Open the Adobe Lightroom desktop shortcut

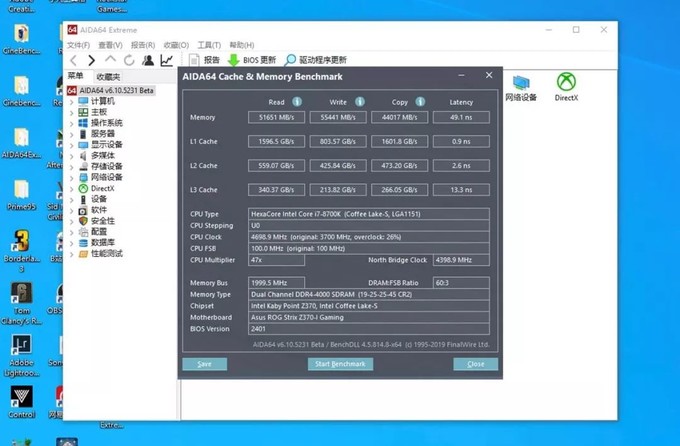21,355
